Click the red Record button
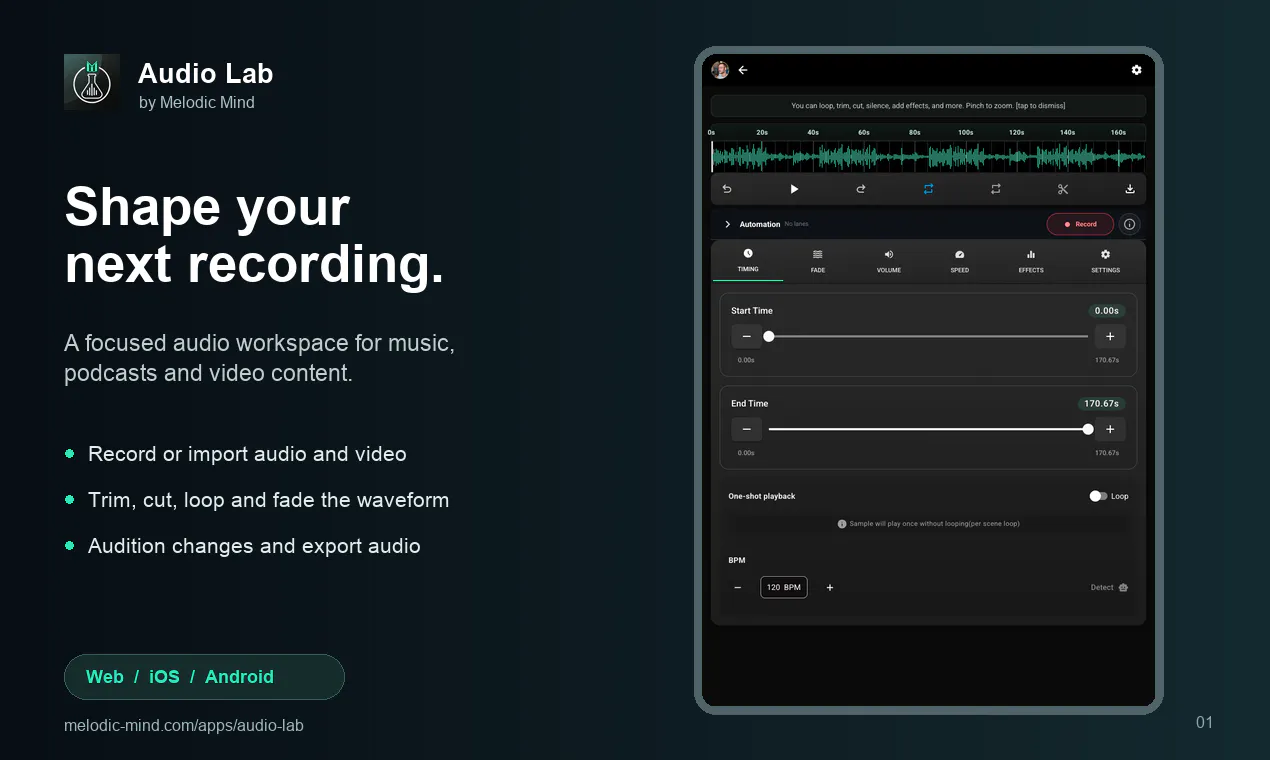 coord(1080,224)
